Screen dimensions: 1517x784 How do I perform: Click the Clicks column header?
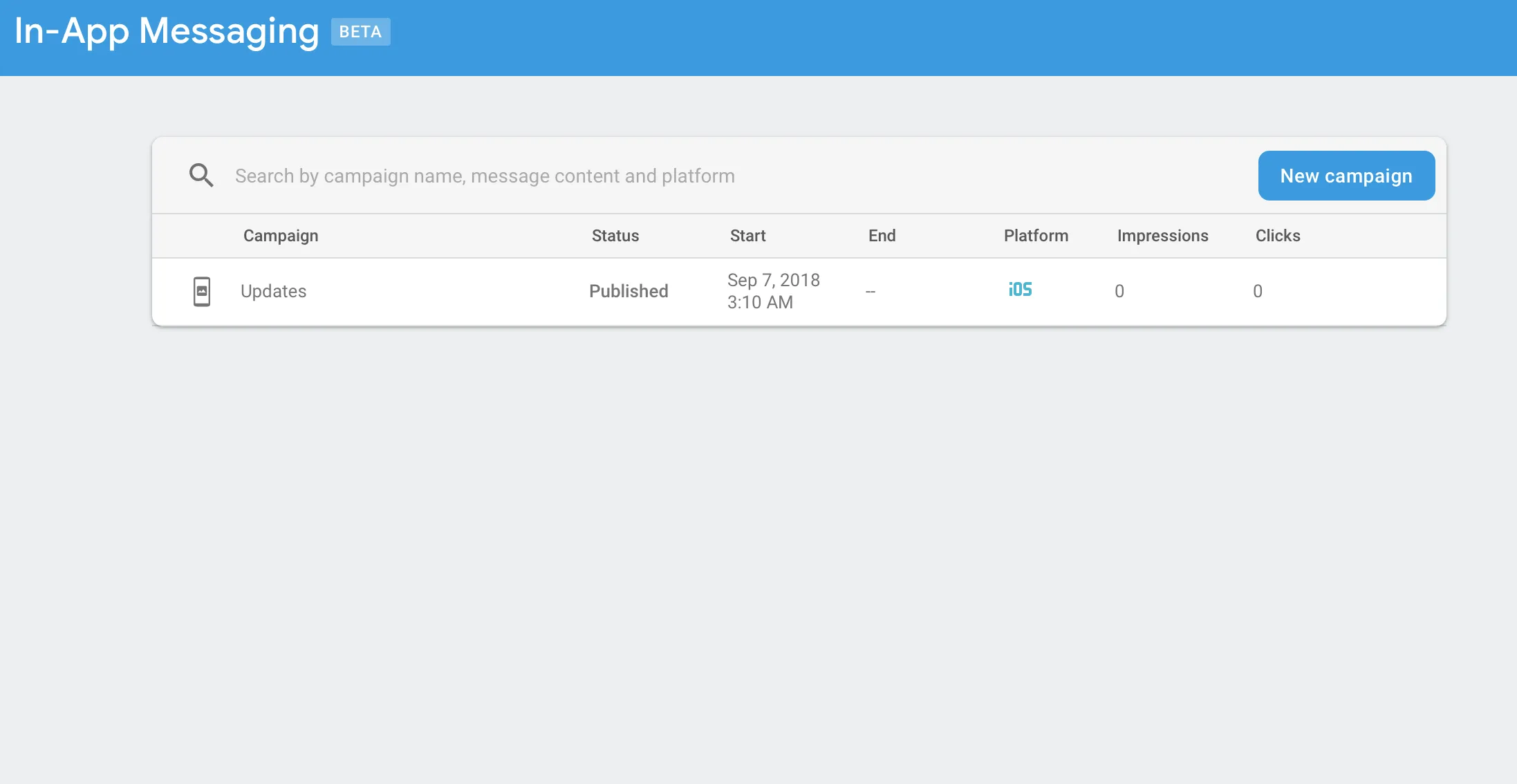pyautogui.click(x=1278, y=236)
